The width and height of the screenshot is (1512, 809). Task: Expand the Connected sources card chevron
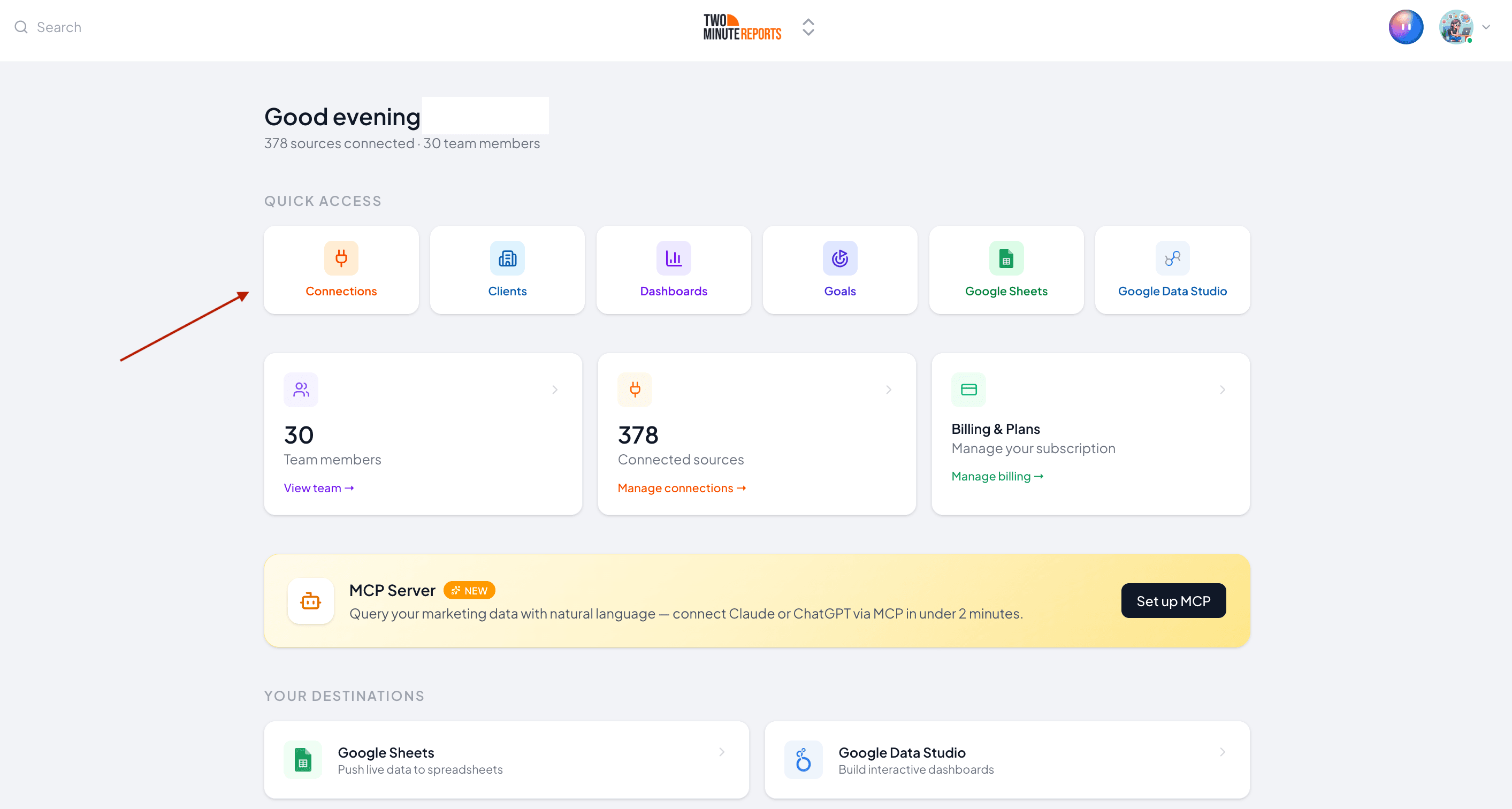click(889, 390)
